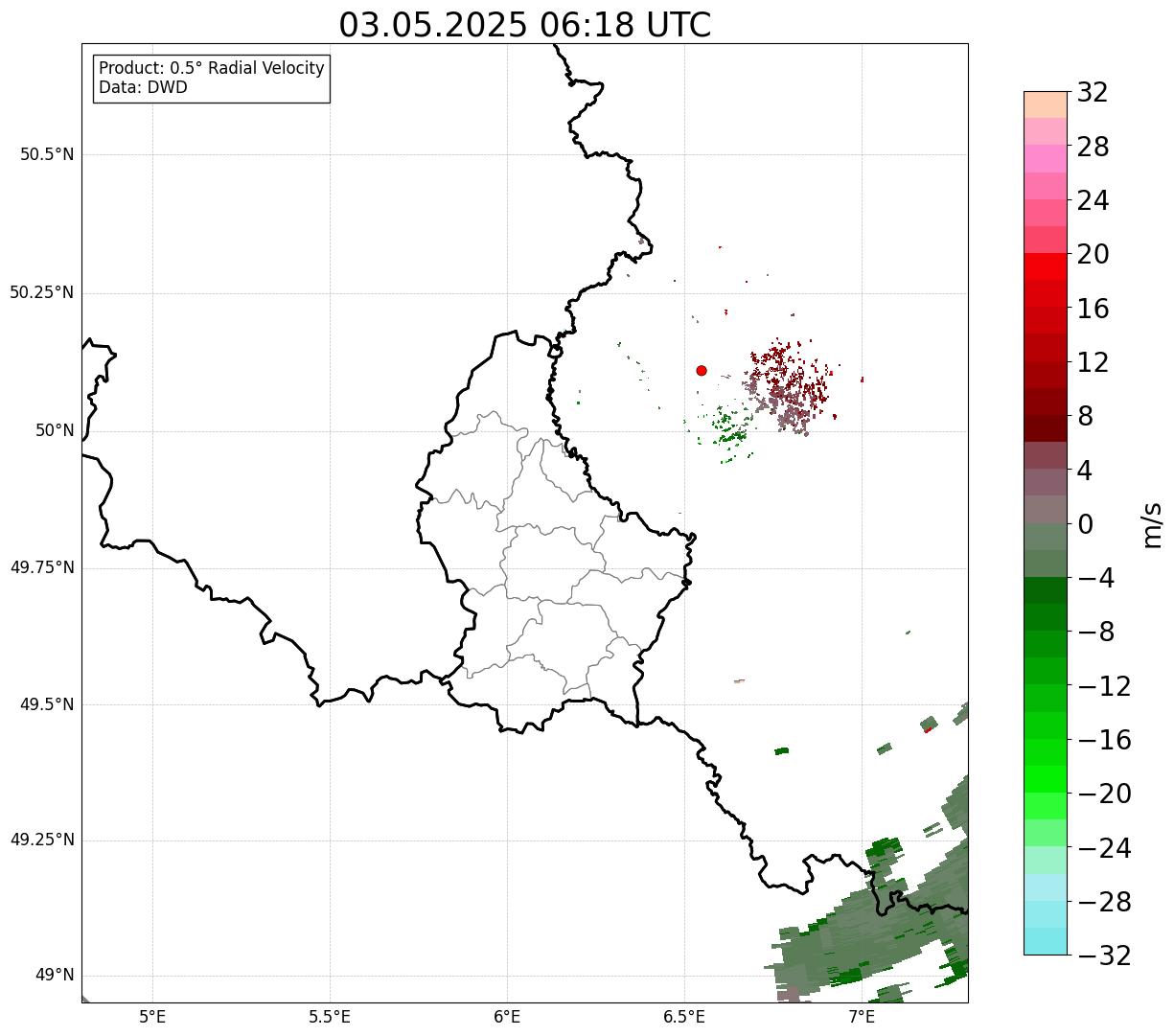Screen dimensions: 1174x1036
Task: Click the 50°N latitude label
Action: click(55, 430)
